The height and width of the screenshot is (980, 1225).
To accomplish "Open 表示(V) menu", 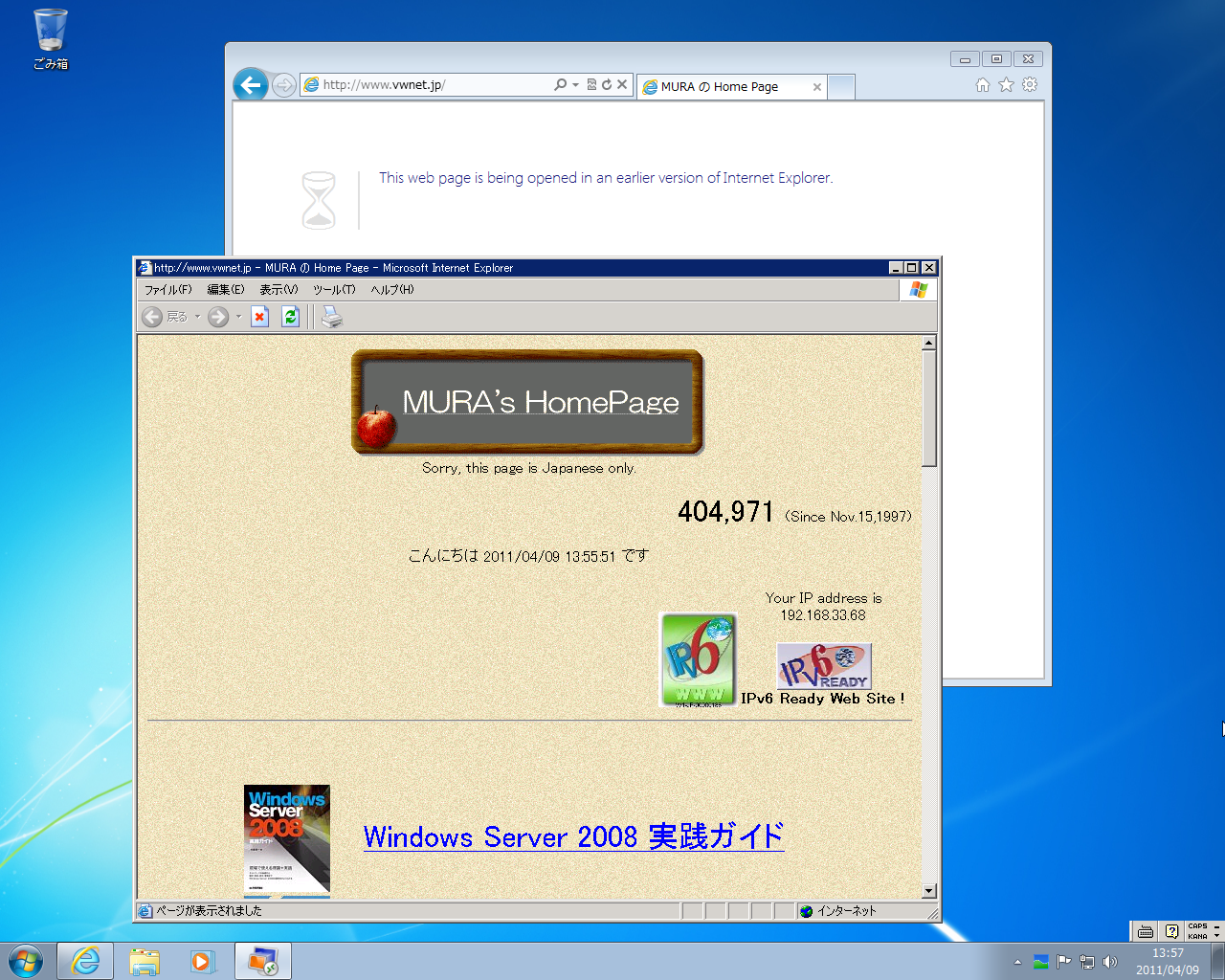I will pos(278,289).
